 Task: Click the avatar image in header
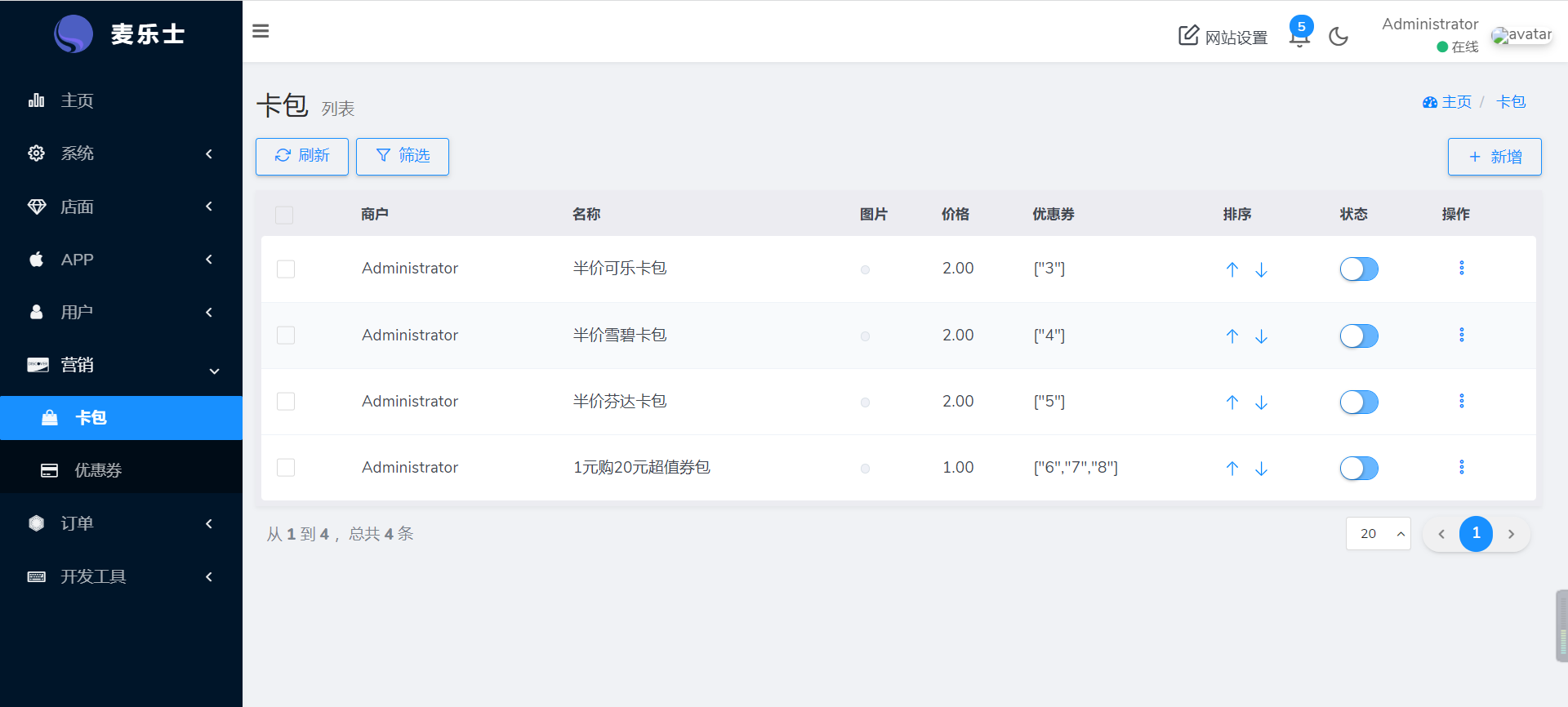point(1521,34)
